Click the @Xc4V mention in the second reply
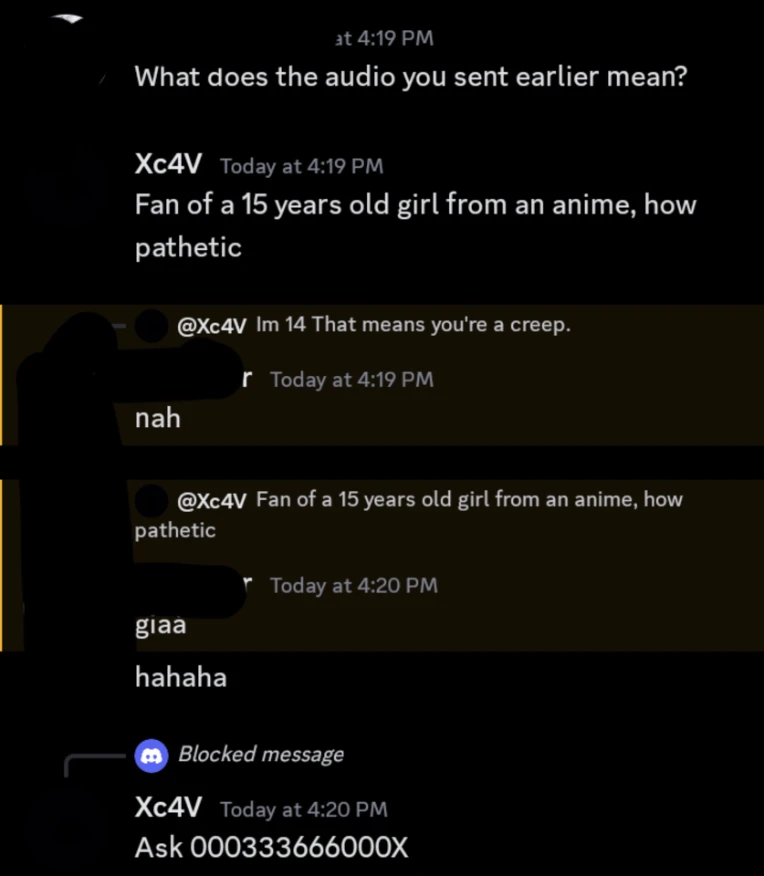Image resolution: width=764 pixels, height=876 pixels. 212,501
